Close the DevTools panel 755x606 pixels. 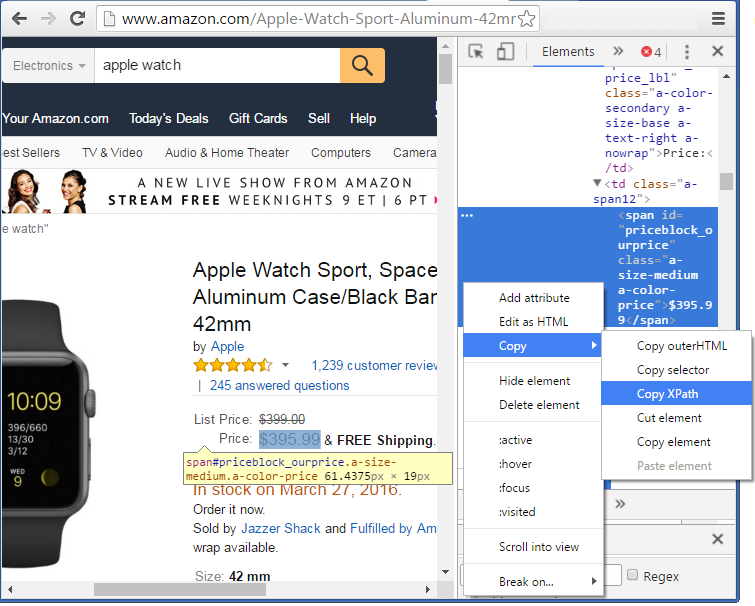click(x=717, y=51)
